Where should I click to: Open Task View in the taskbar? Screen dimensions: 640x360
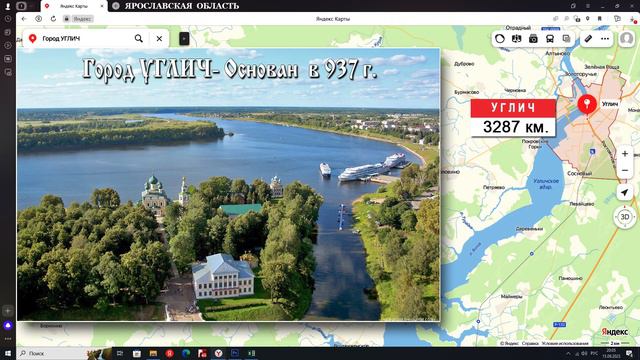tap(120, 353)
